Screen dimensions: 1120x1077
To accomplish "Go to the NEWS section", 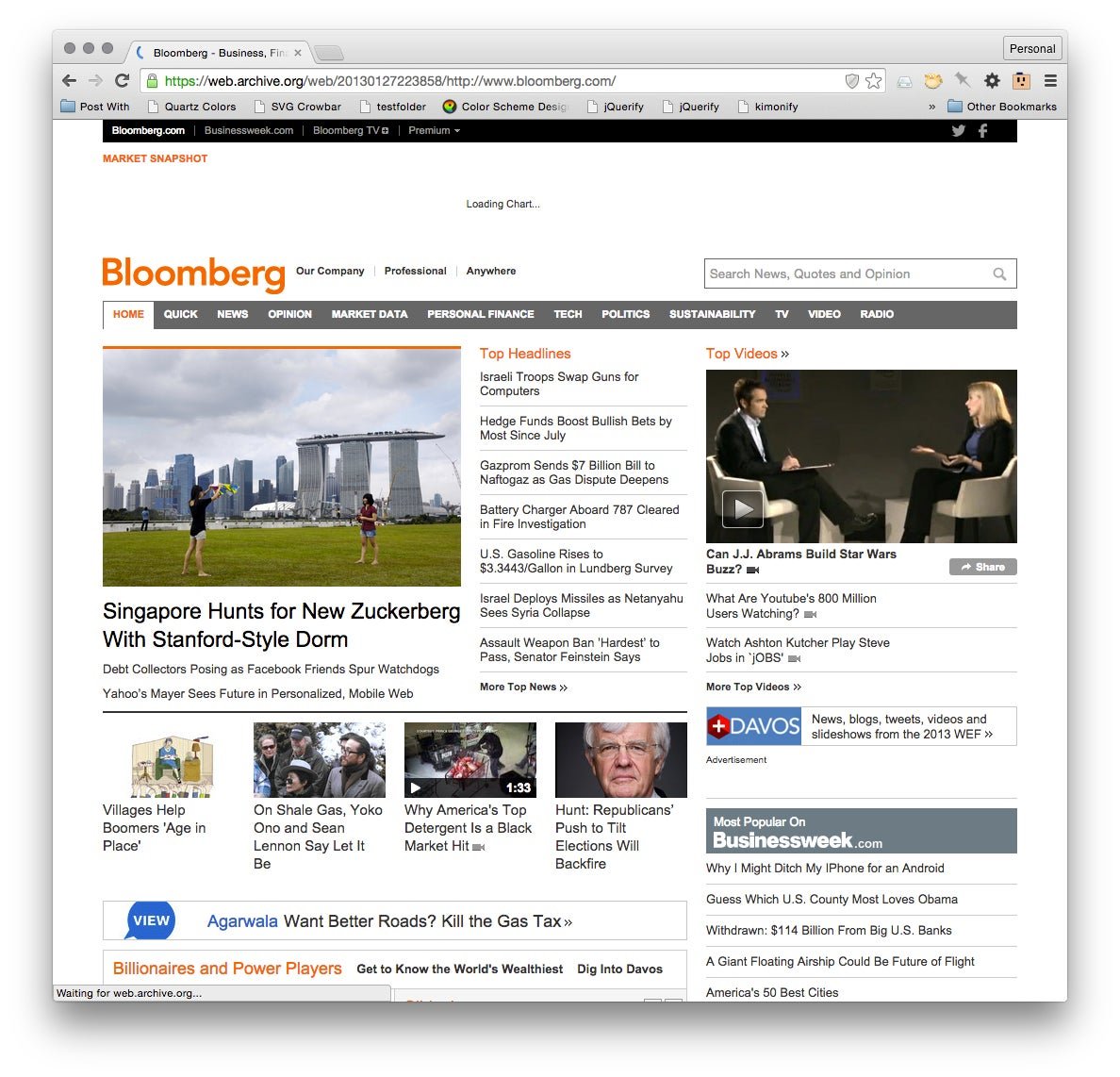I will click(x=232, y=314).
